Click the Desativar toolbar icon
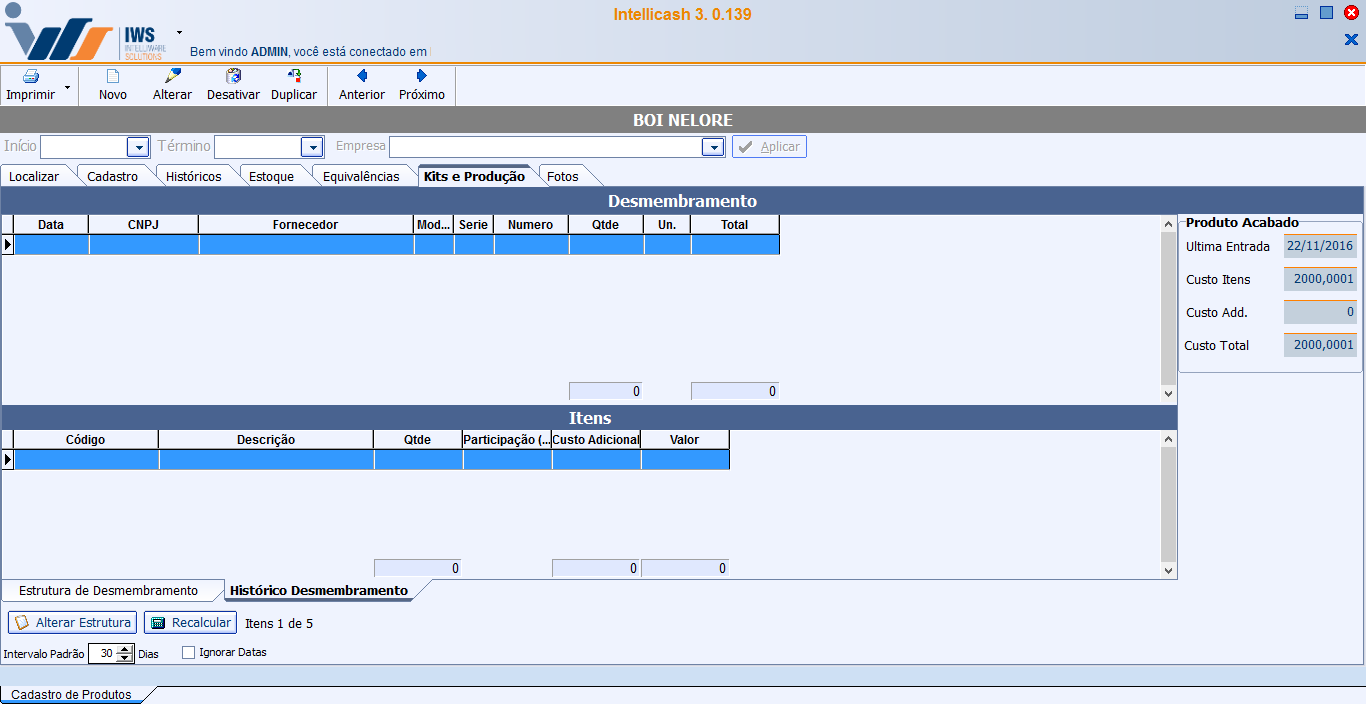This screenshot has width=1366, height=704. pyautogui.click(x=233, y=77)
